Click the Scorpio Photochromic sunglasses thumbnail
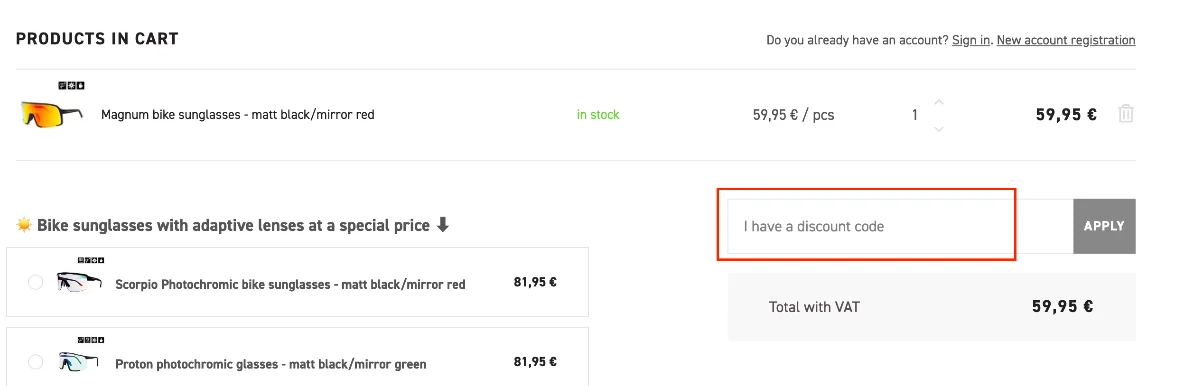Viewport: 1200px width, 386px height. pyautogui.click(x=78, y=281)
